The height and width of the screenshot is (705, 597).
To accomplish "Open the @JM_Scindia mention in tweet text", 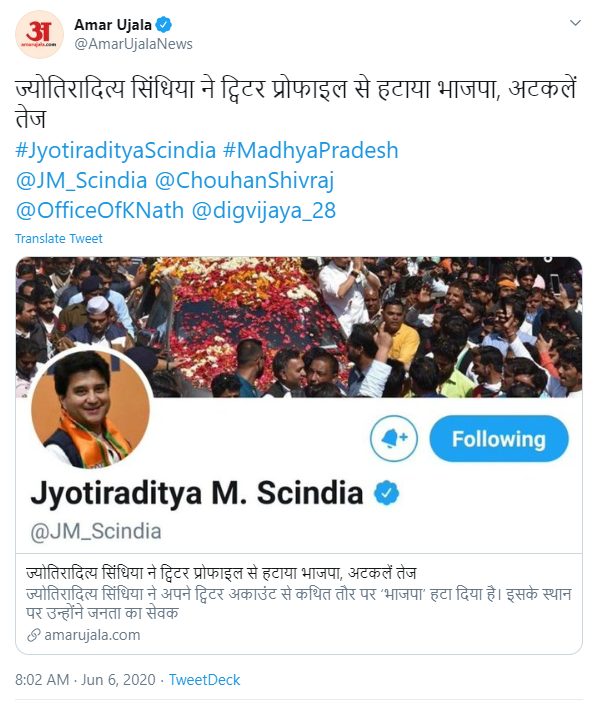I will pos(81,181).
